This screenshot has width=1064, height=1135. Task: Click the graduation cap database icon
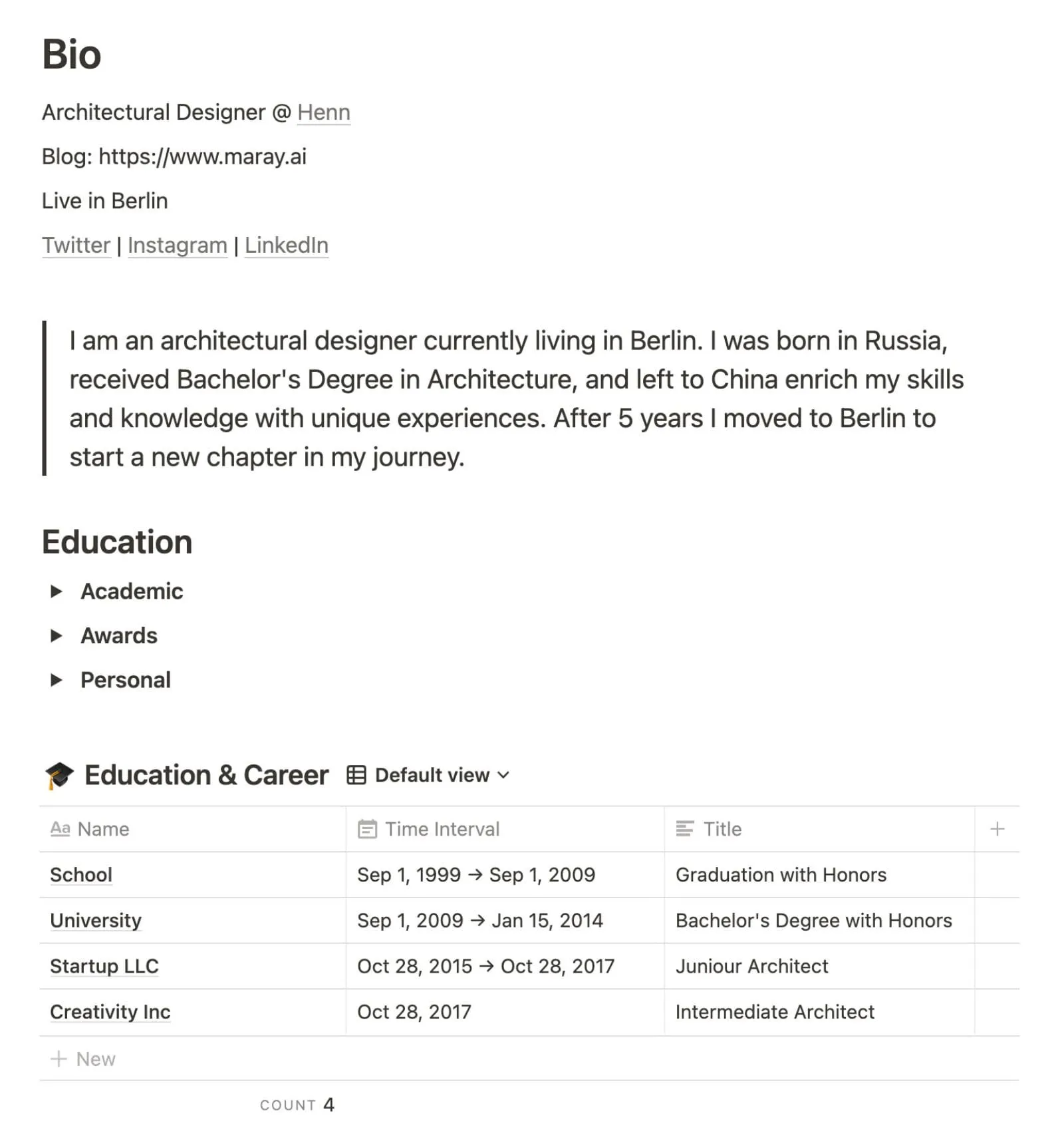pos(60,774)
